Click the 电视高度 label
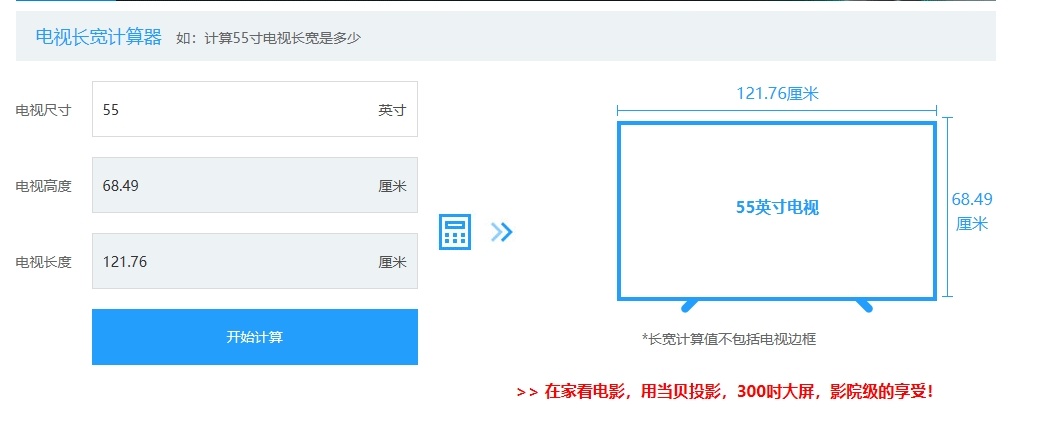 [43, 186]
